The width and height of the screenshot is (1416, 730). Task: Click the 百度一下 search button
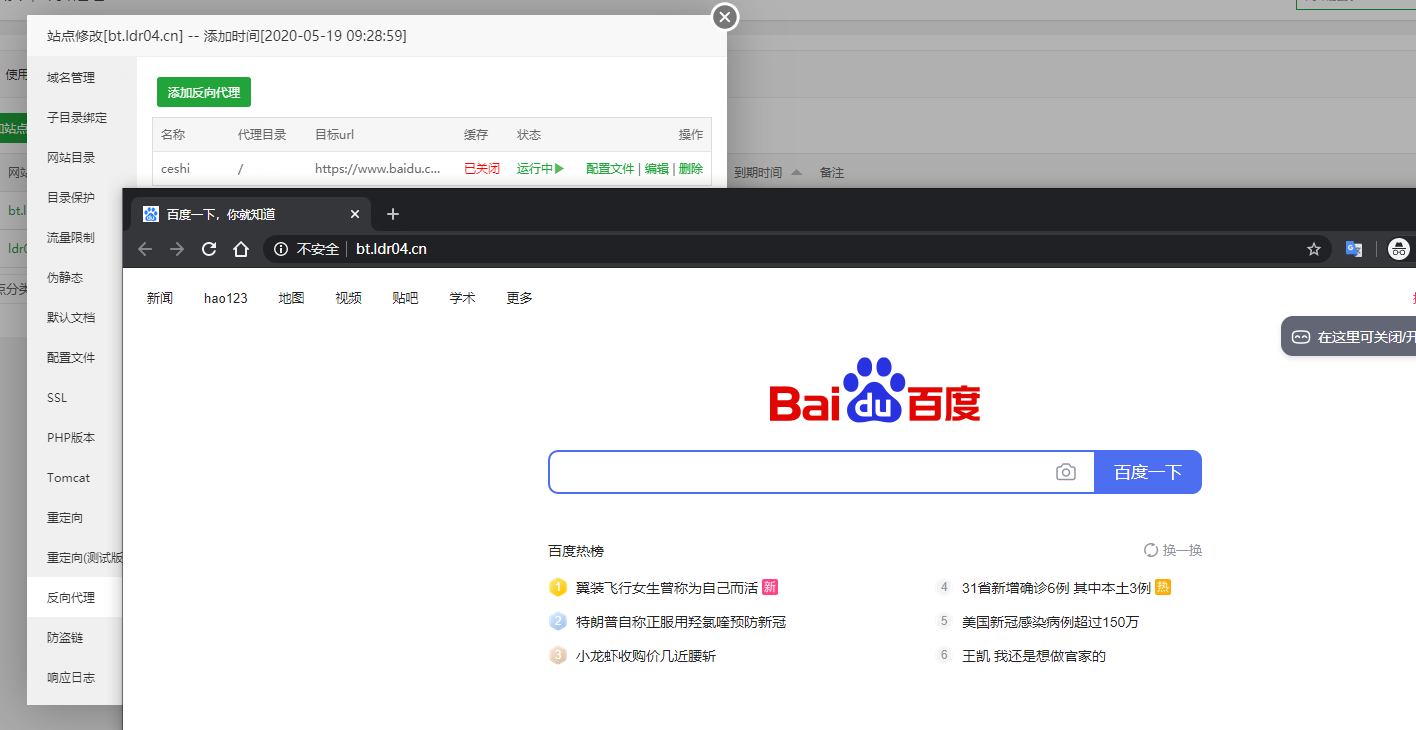click(x=1148, y=472)
